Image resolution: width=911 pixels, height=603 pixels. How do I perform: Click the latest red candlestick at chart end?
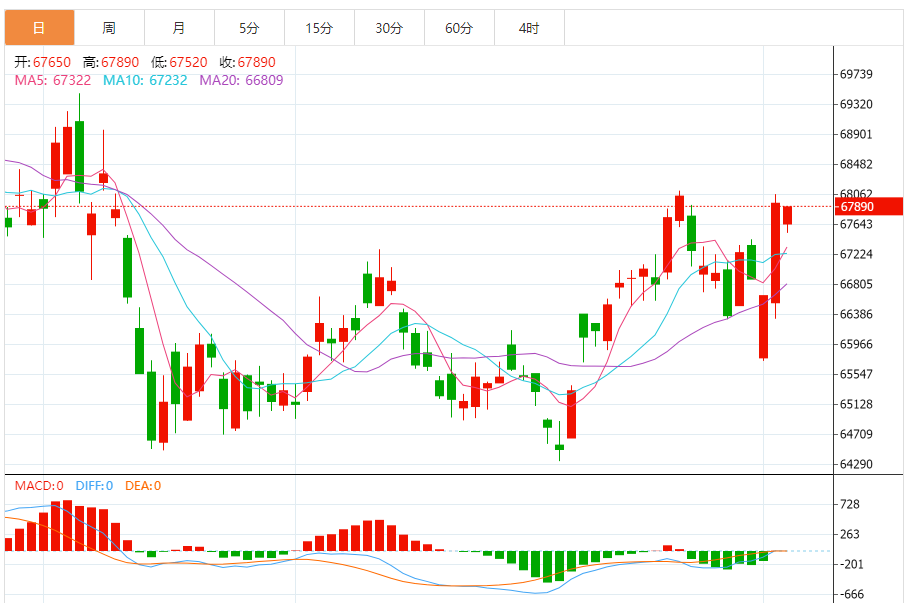(x=787, y=216)
